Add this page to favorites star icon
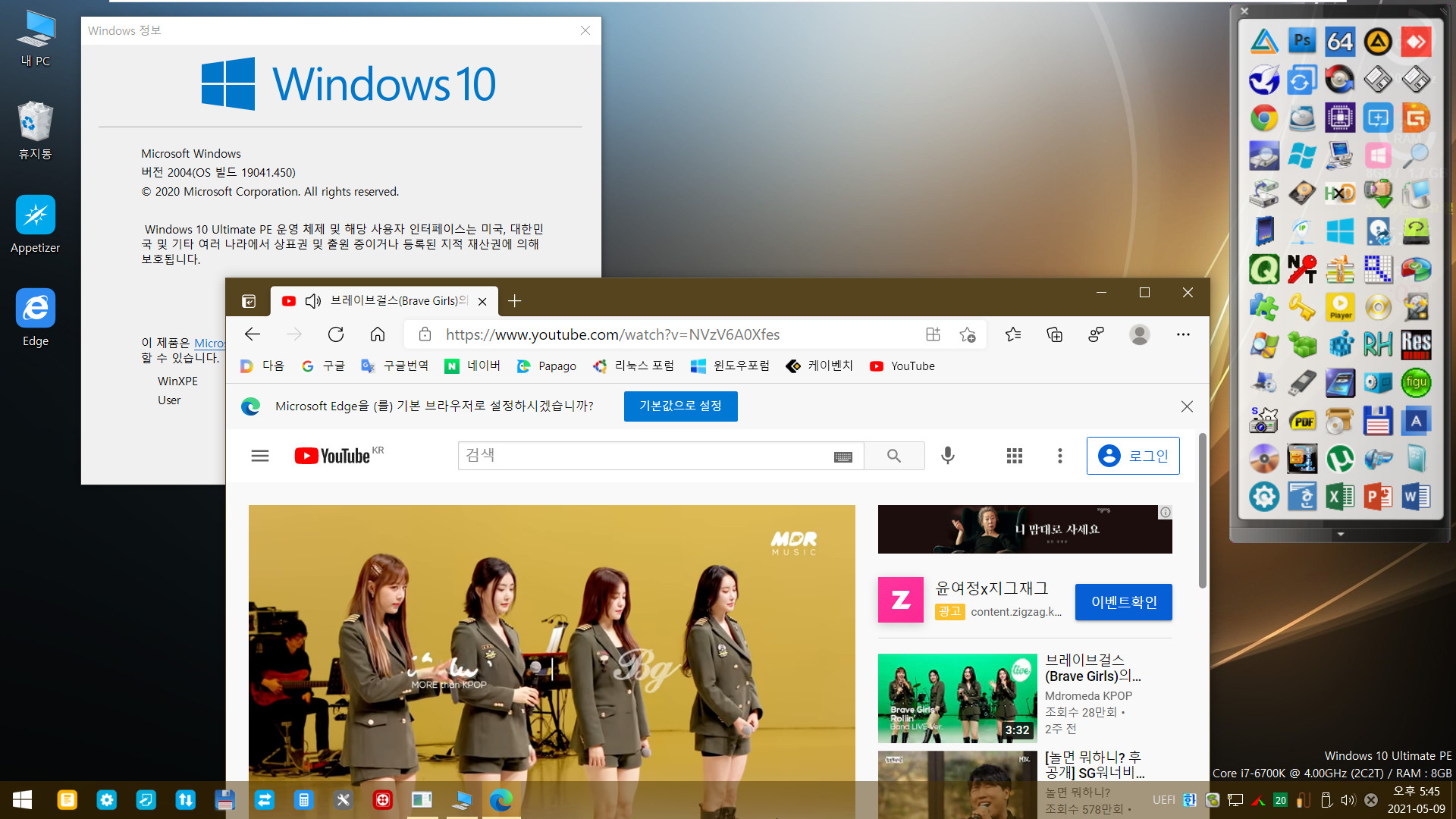This screenshot has height=819, width=1456. (968, 334)
